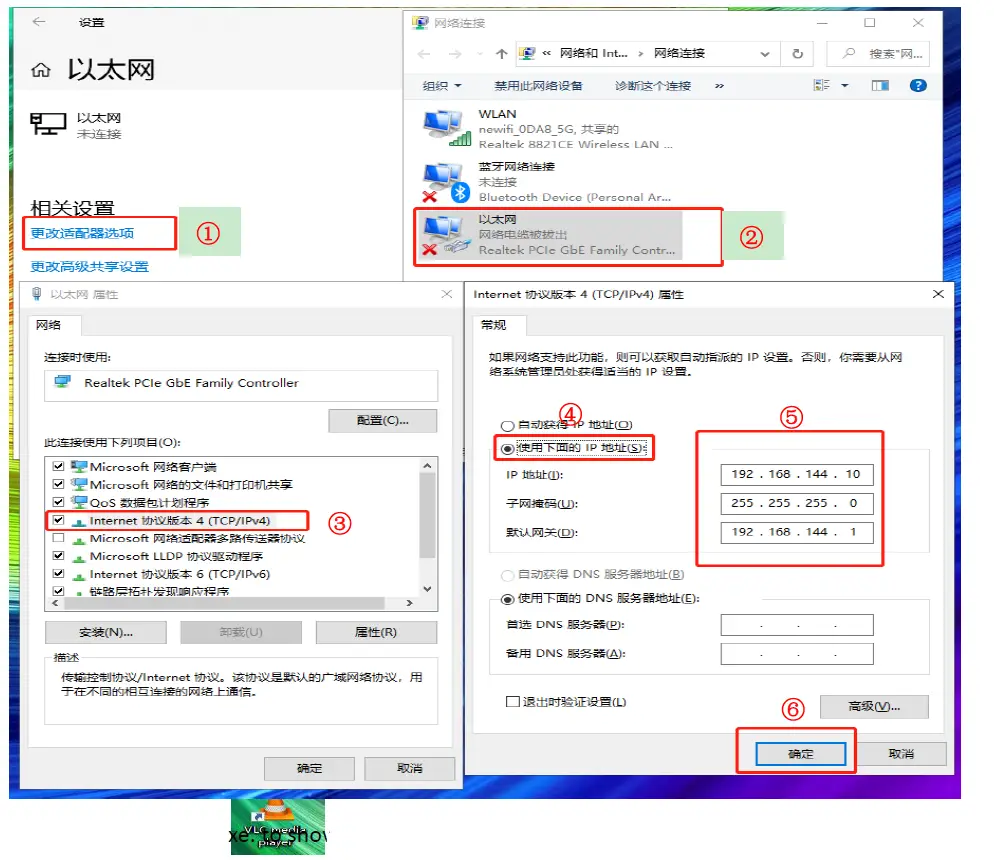Click the 高级(V)... button

click(874, 707)
